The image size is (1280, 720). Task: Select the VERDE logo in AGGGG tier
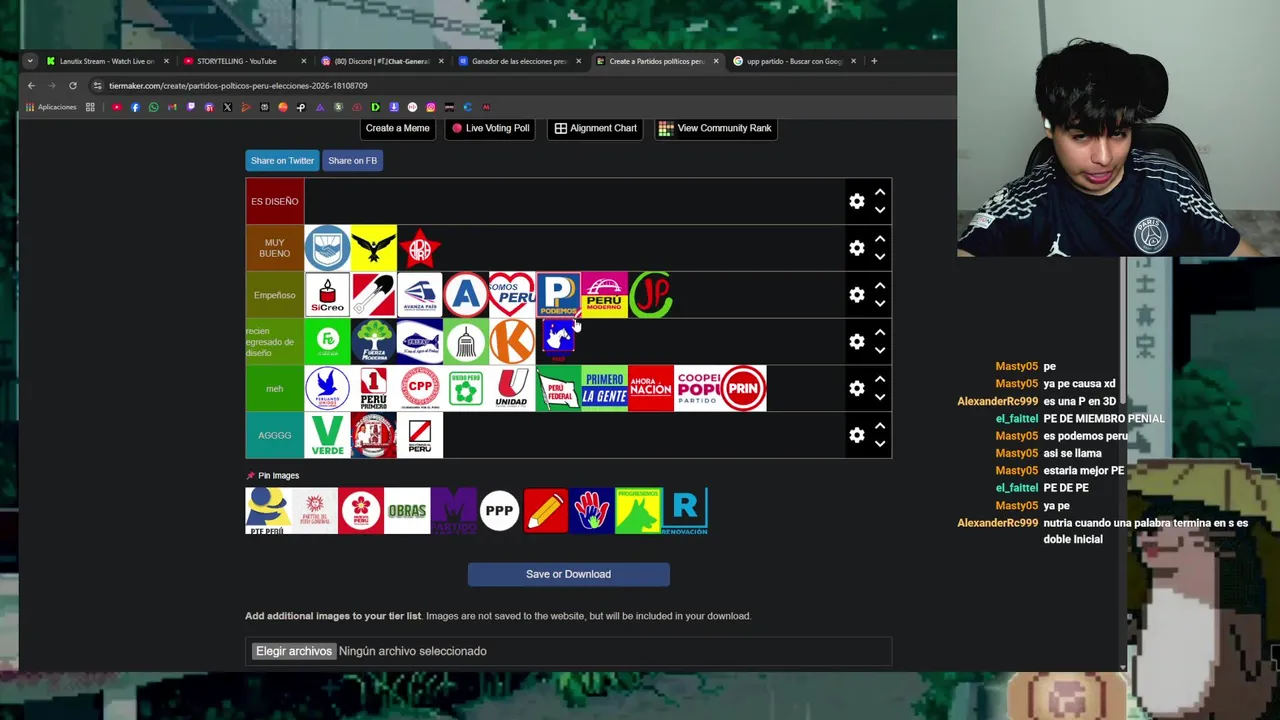click(327, 435)
